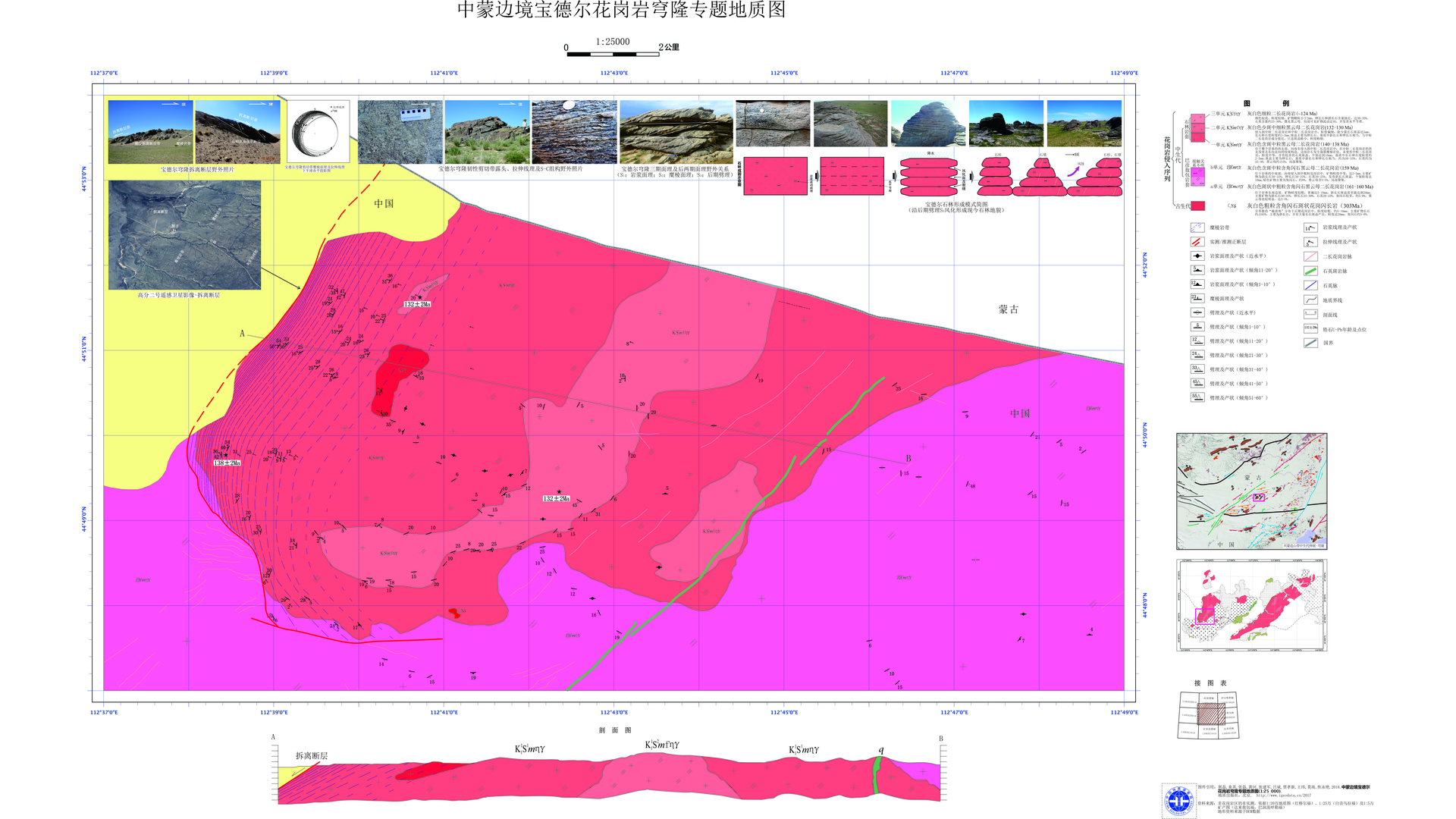This screenshot has width=1456, height=819.
Task: Click the 图例 legend heading
Action: point(1266,103)
